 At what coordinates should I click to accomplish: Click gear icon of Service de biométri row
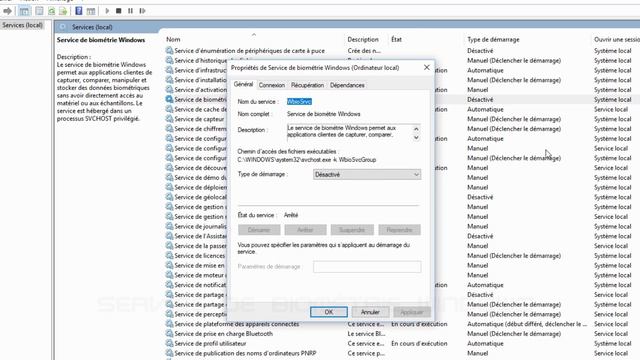point(169,99)
